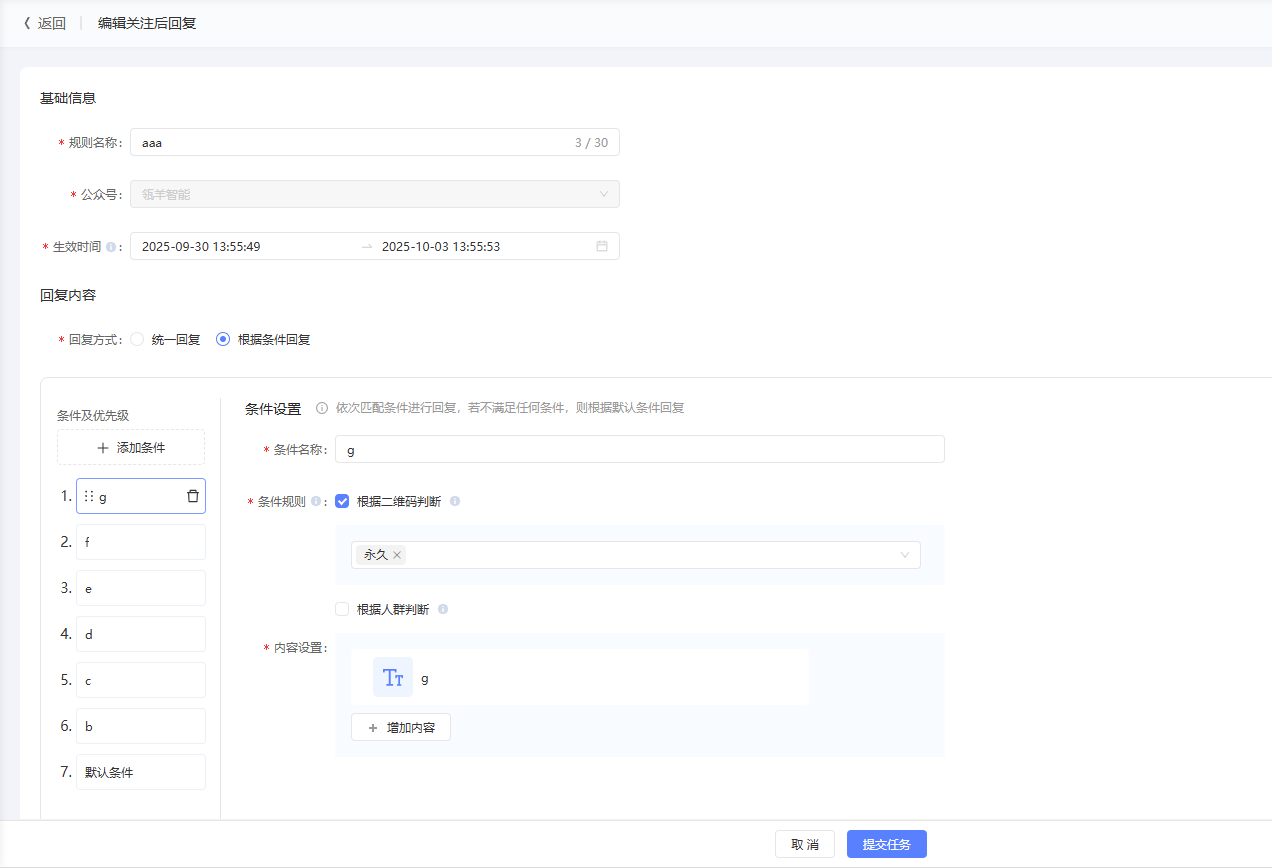Select condition d in the priority list
Viewport: 1272px width, 868px height.
pyautogui.click(x=141, y=634)
